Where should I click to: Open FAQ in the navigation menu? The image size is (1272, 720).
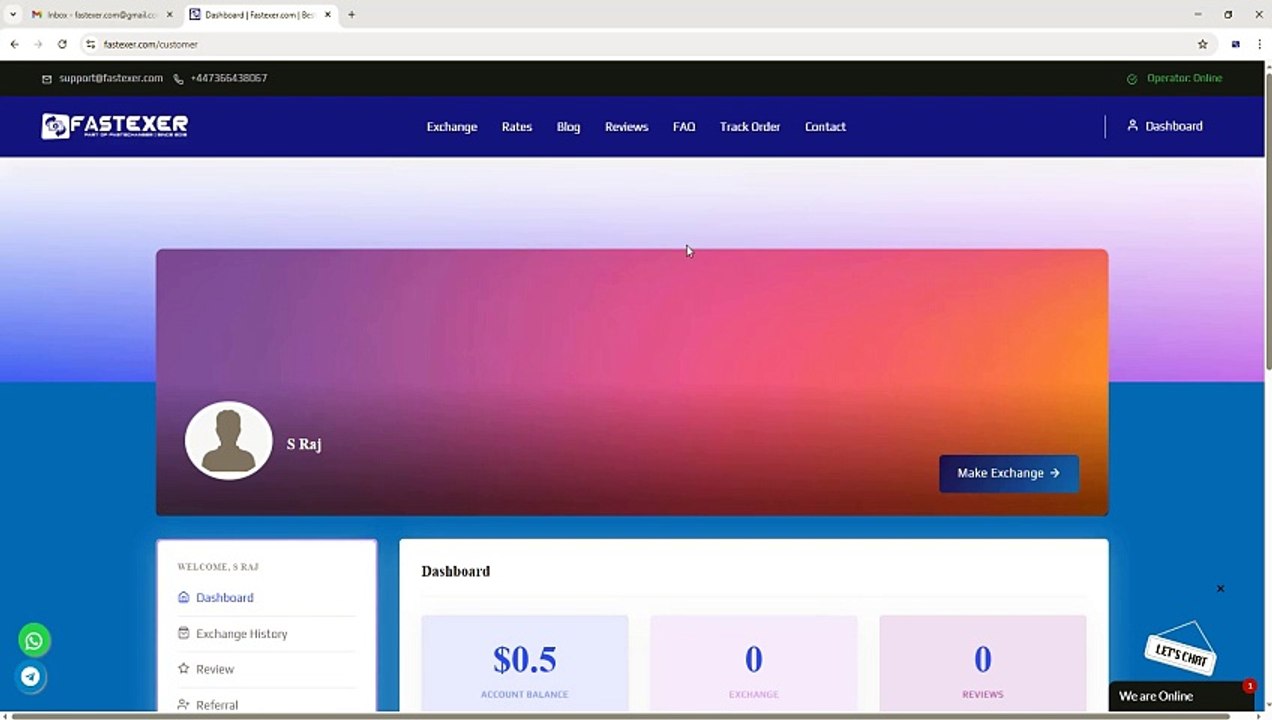(684, 127)
